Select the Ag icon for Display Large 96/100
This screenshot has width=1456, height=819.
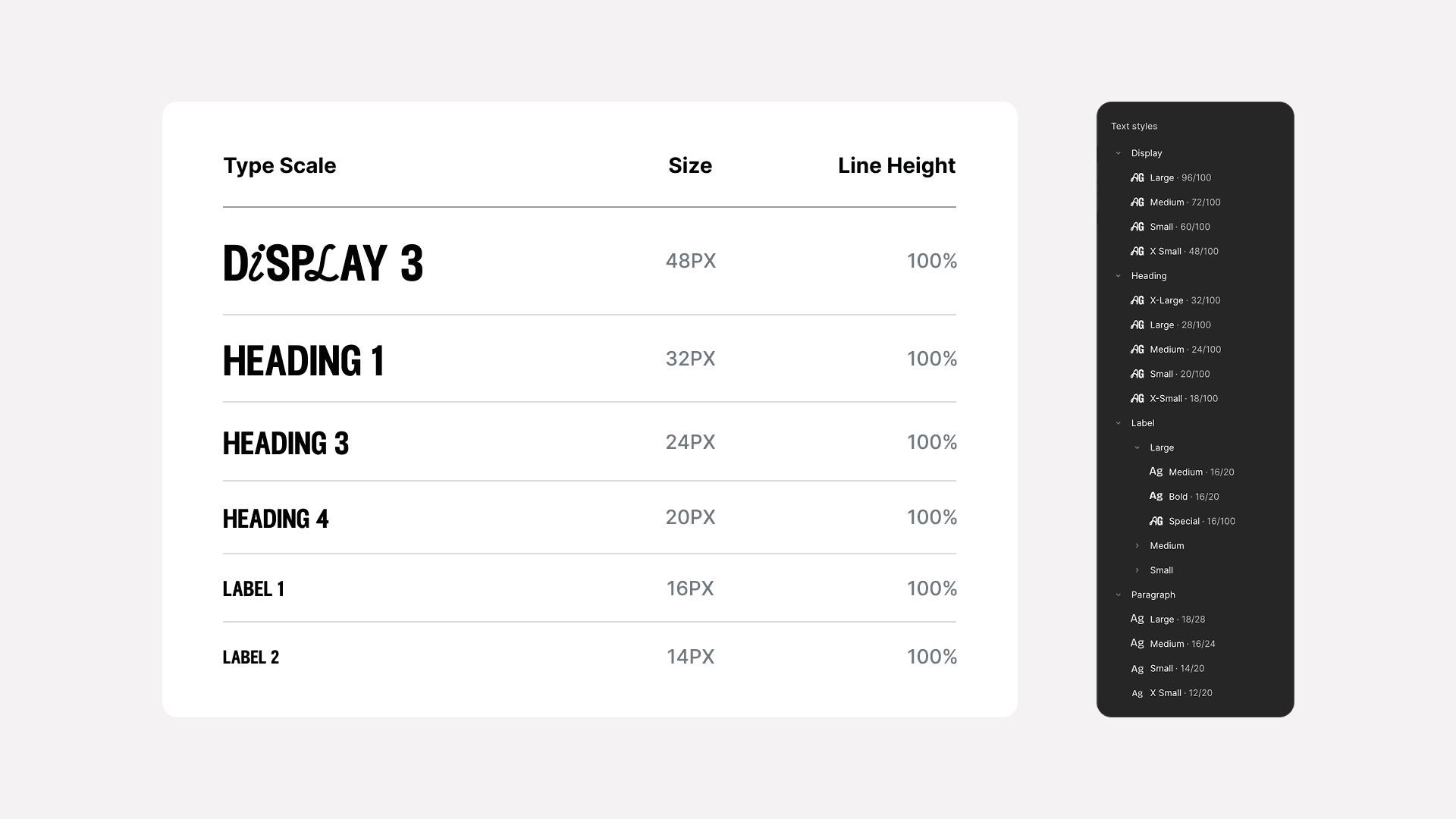[1137, 177]
